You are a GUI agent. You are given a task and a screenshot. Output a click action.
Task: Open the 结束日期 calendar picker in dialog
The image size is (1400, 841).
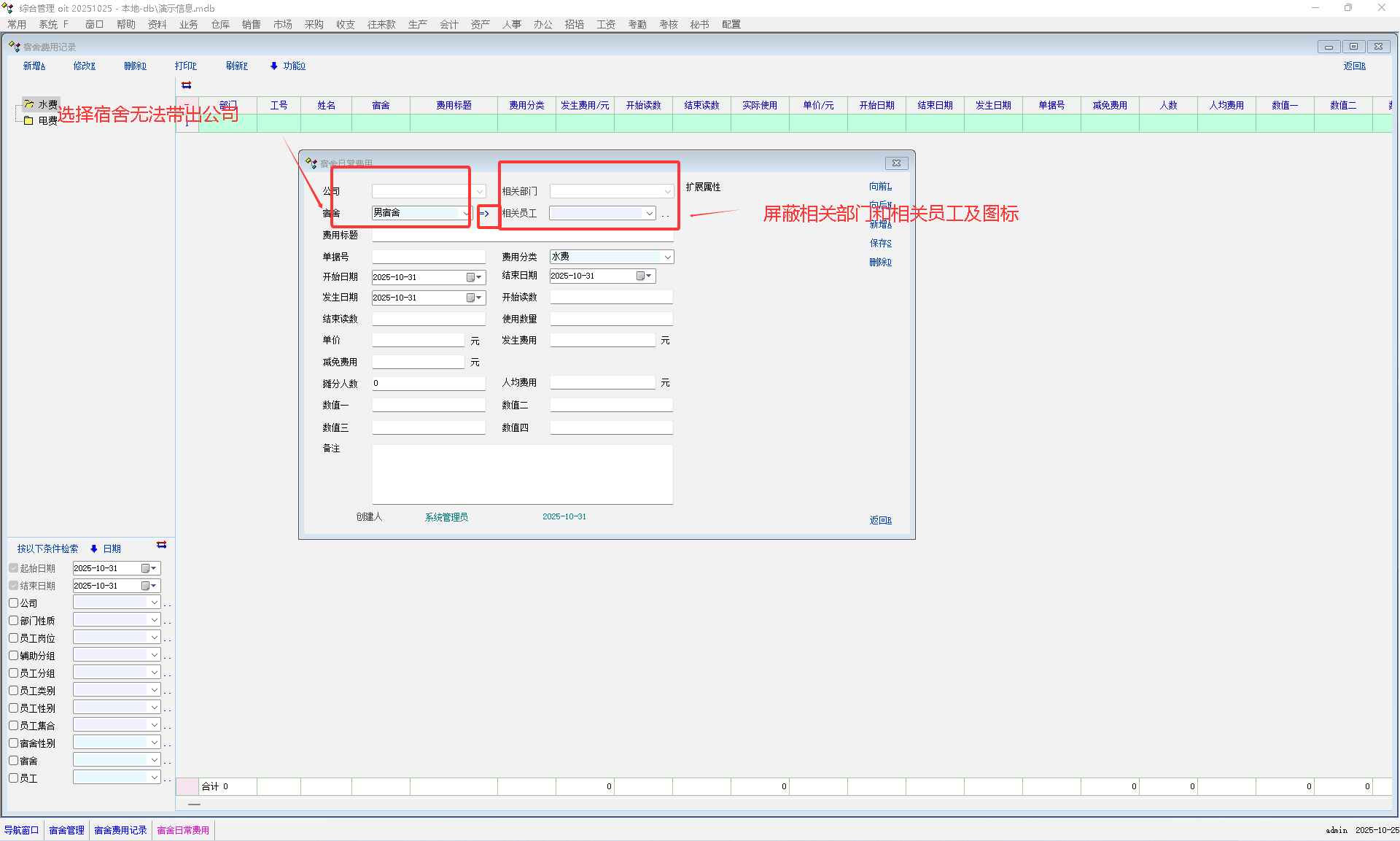[x=645, y=276]
